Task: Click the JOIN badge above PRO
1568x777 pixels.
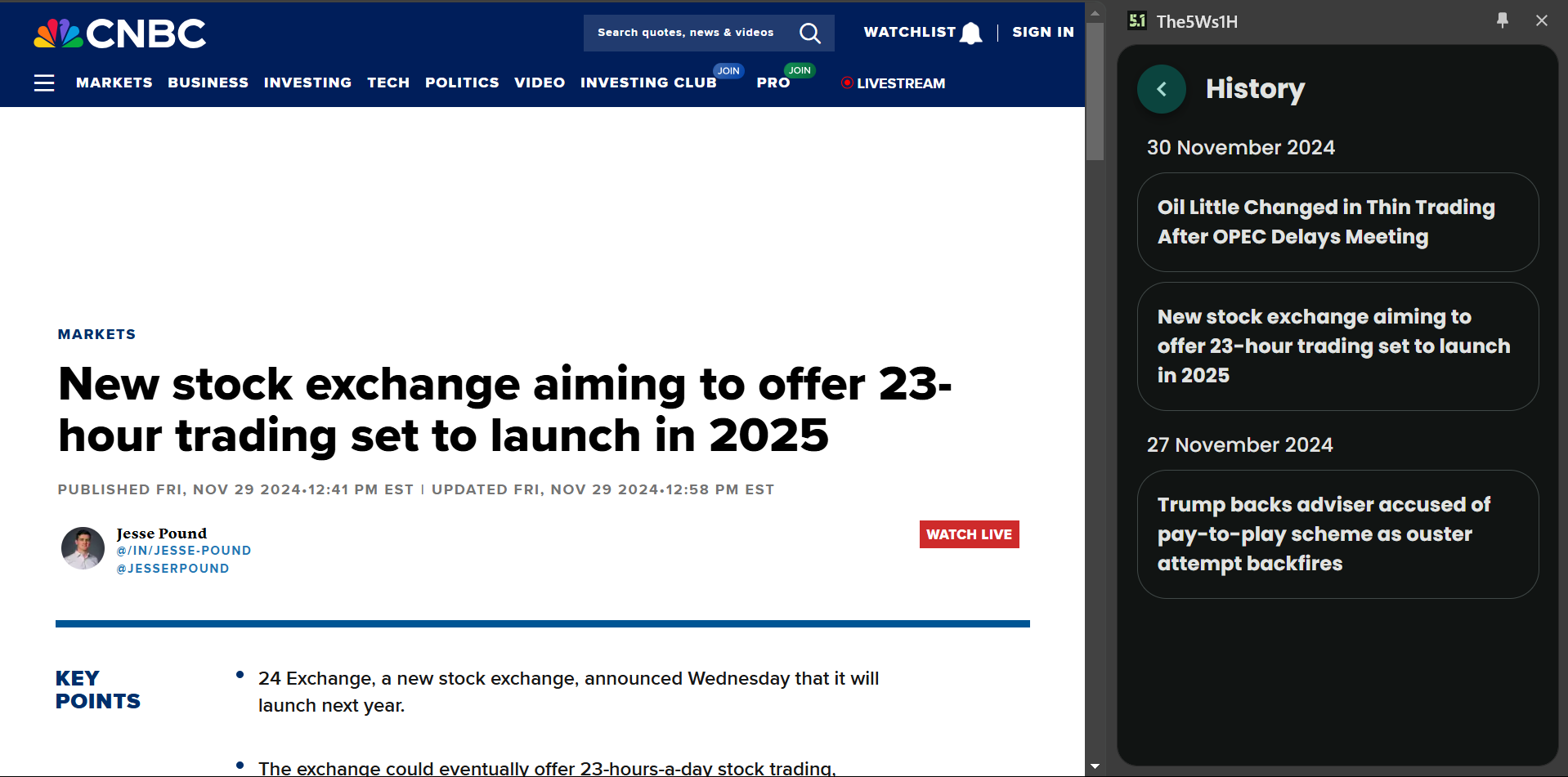Action: (800, 70)
